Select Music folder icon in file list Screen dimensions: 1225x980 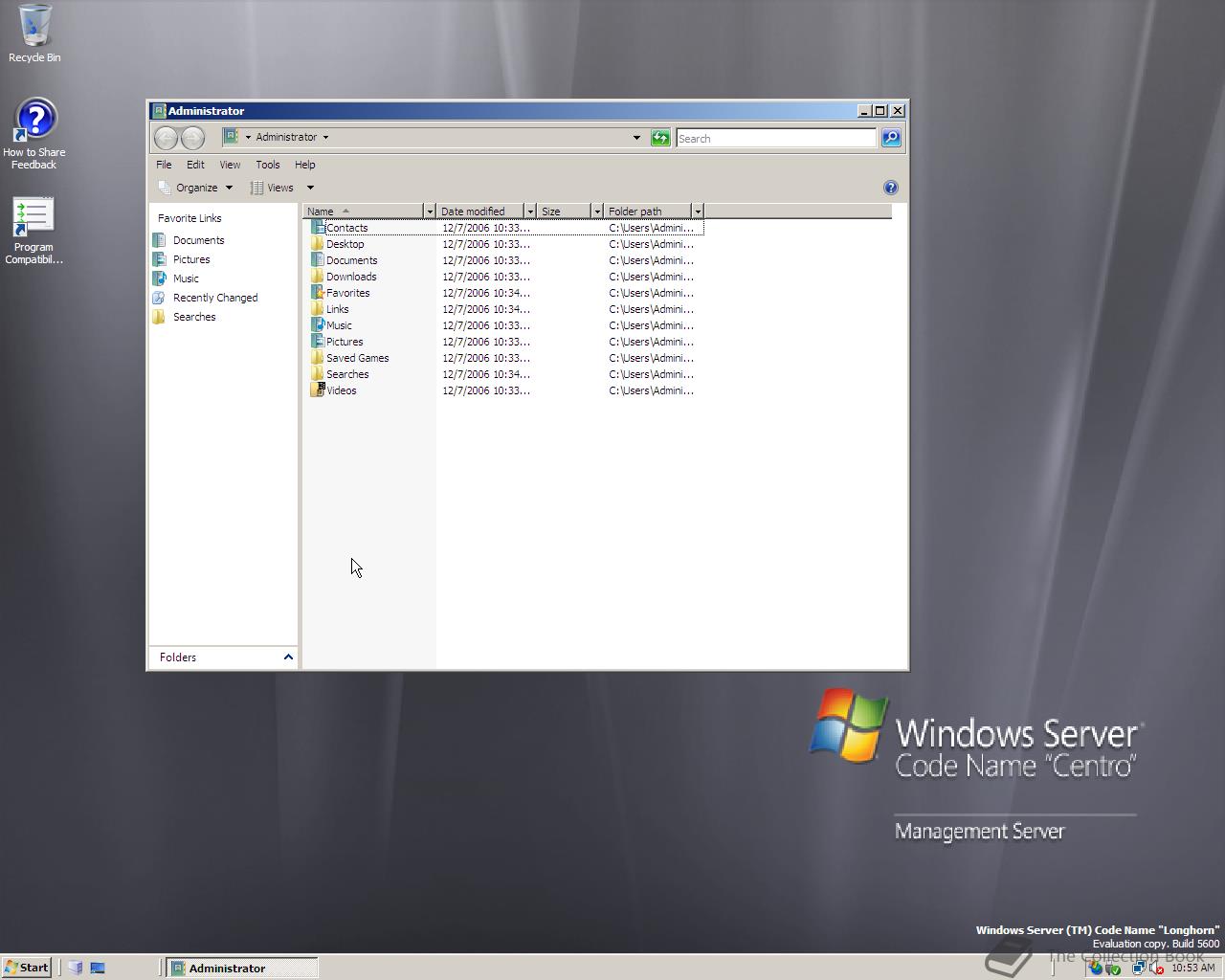318,325
